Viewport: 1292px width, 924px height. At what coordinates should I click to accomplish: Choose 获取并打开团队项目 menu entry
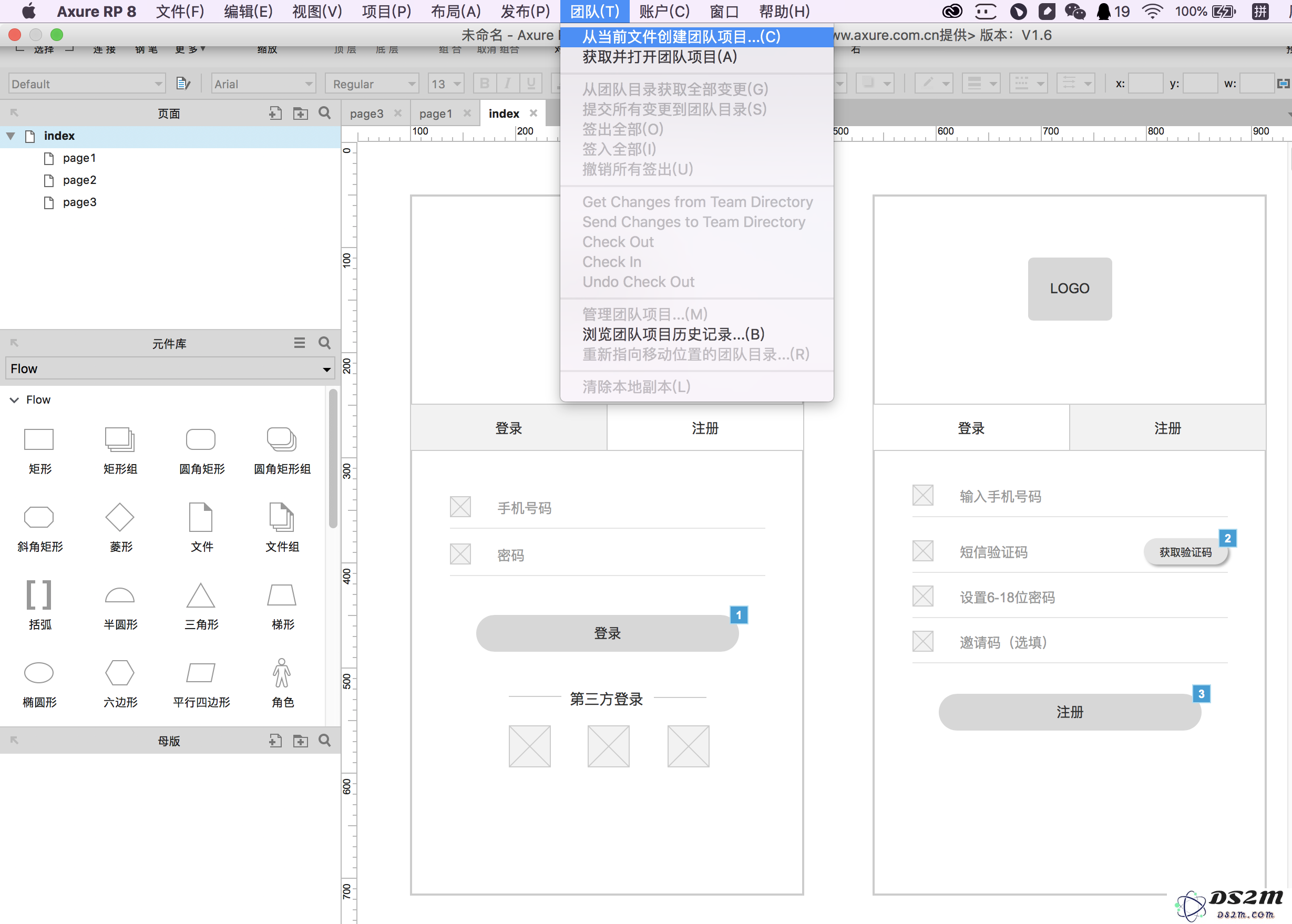[x=696, y=57]
